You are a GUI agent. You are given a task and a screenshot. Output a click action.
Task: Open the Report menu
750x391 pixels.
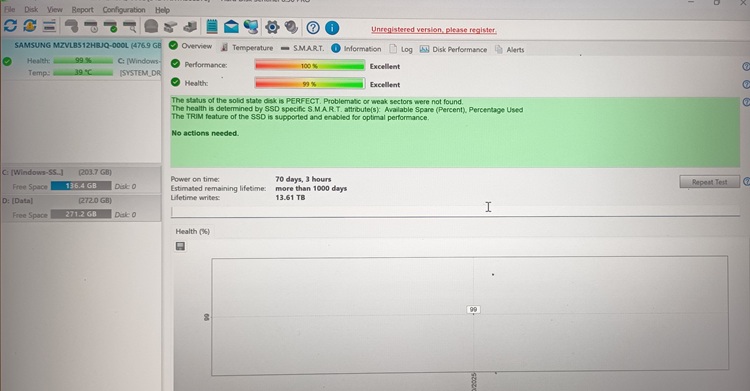point(83,10)
